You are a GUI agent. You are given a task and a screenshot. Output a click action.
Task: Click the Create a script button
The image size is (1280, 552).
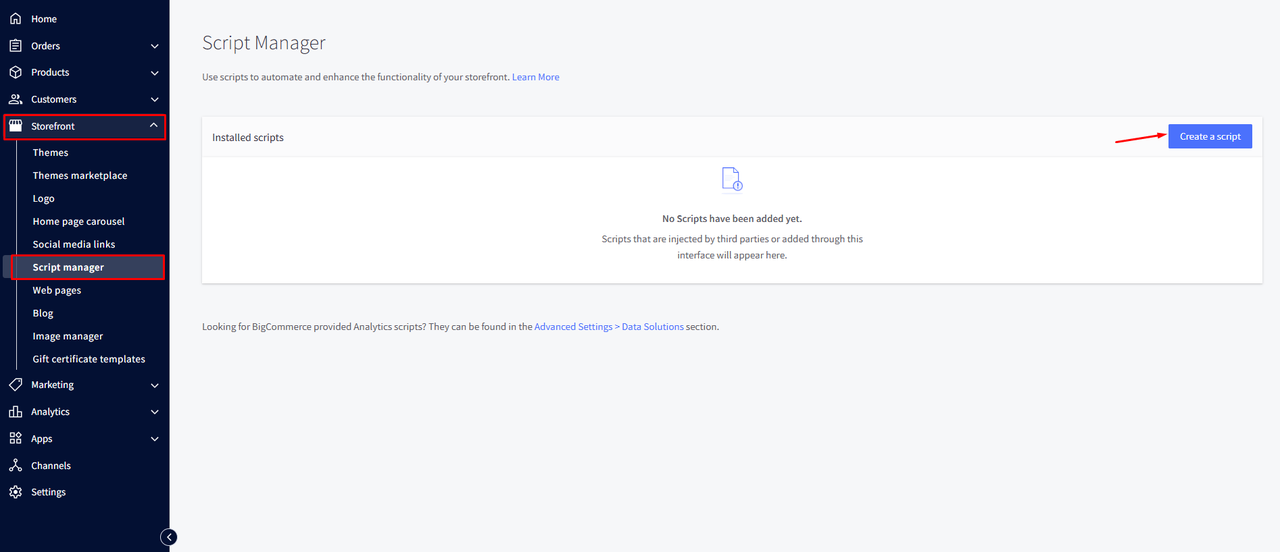pyautogui.click(x=1209, y=137)
